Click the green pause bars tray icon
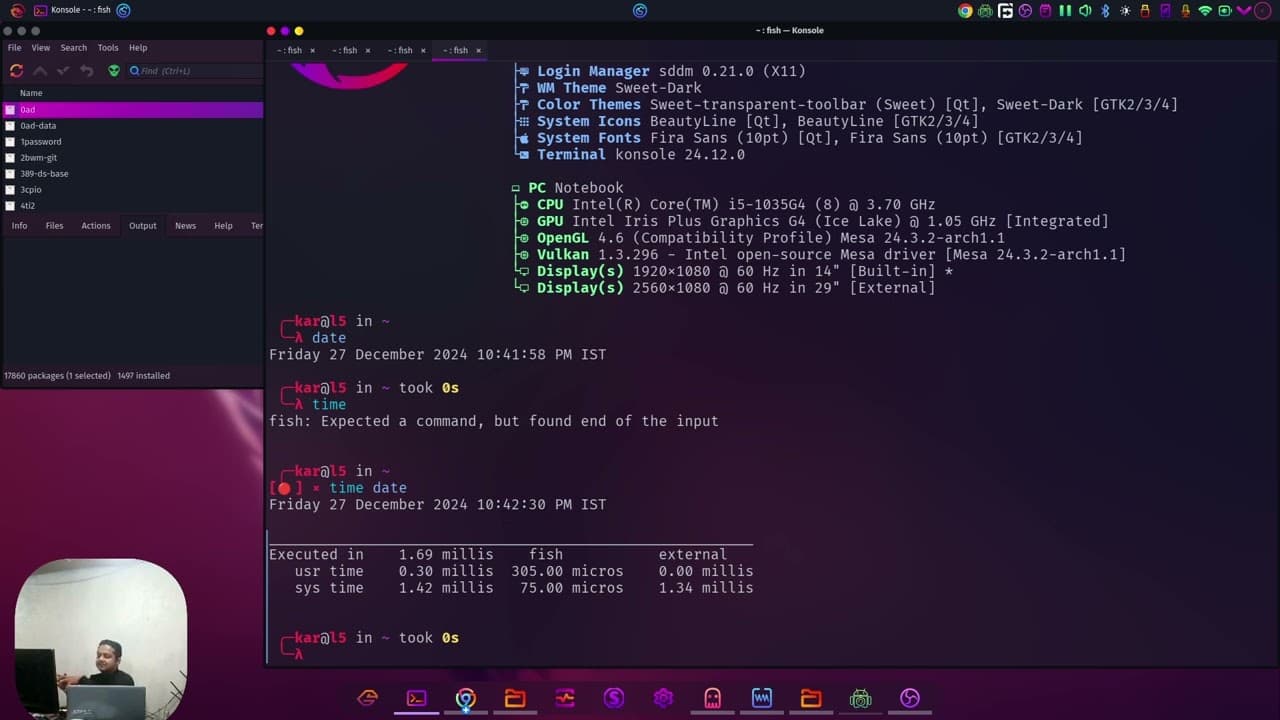 1065,11
